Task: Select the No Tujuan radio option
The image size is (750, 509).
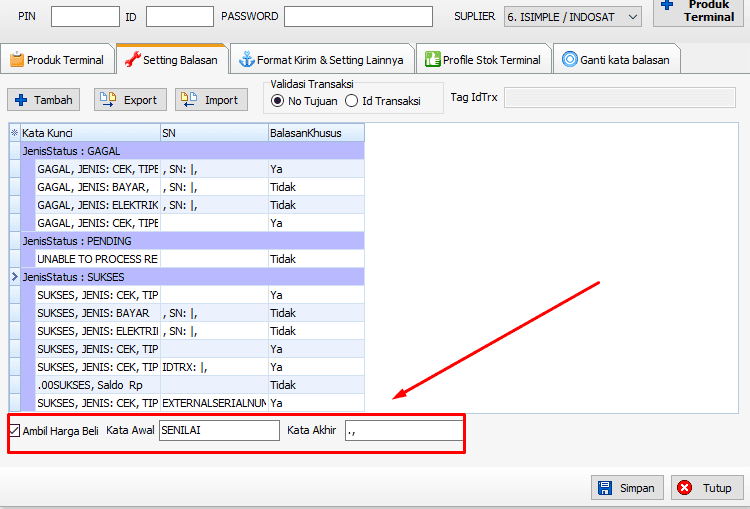Action: point(278,101)
